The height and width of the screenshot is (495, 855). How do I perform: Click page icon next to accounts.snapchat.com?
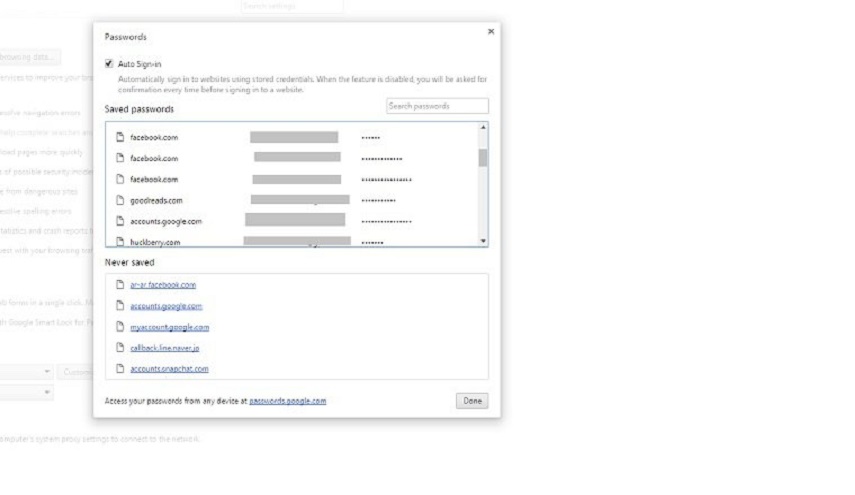(120, 369)
